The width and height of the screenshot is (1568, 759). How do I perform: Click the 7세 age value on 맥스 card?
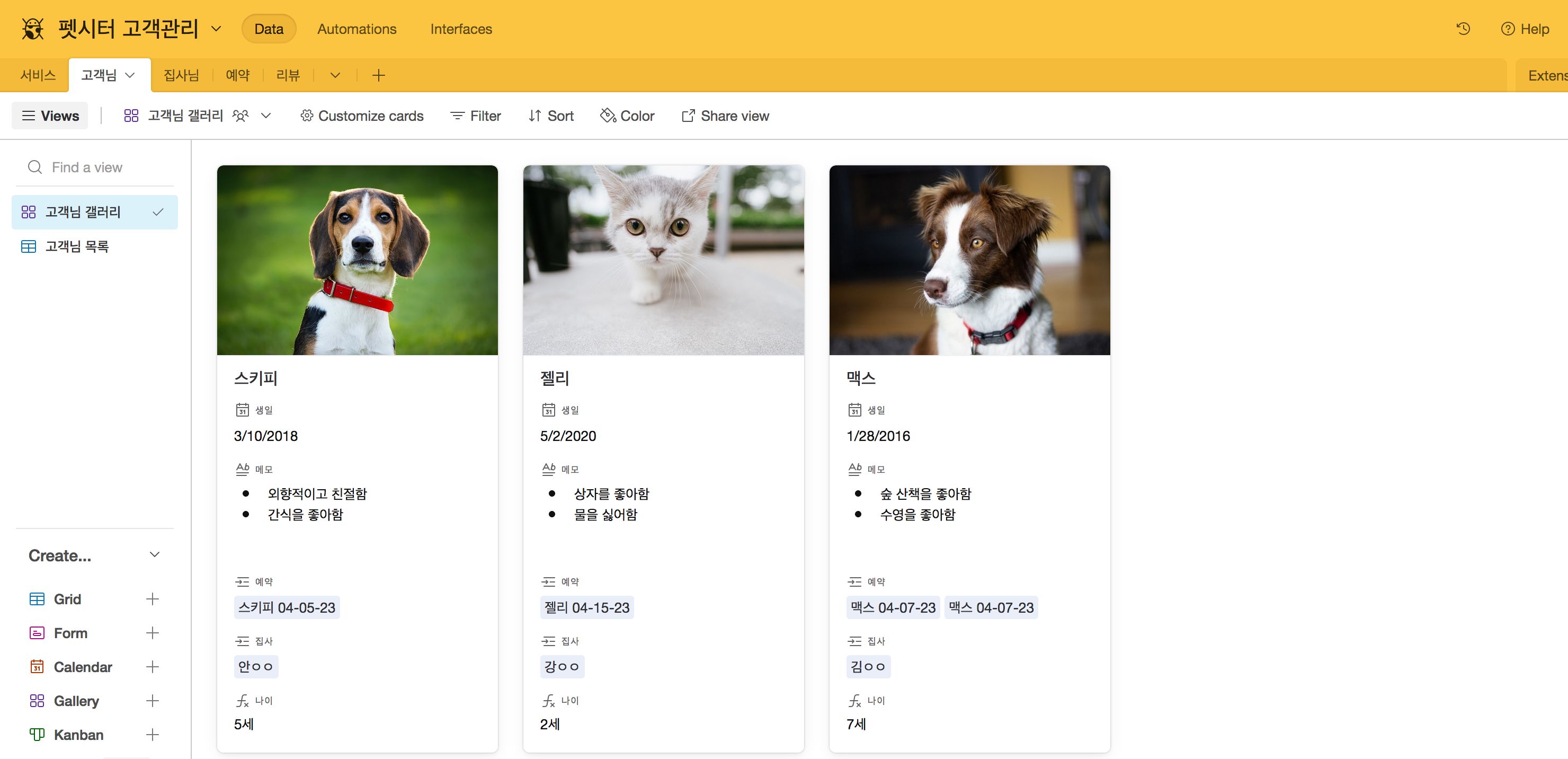[x=856, y=723]
